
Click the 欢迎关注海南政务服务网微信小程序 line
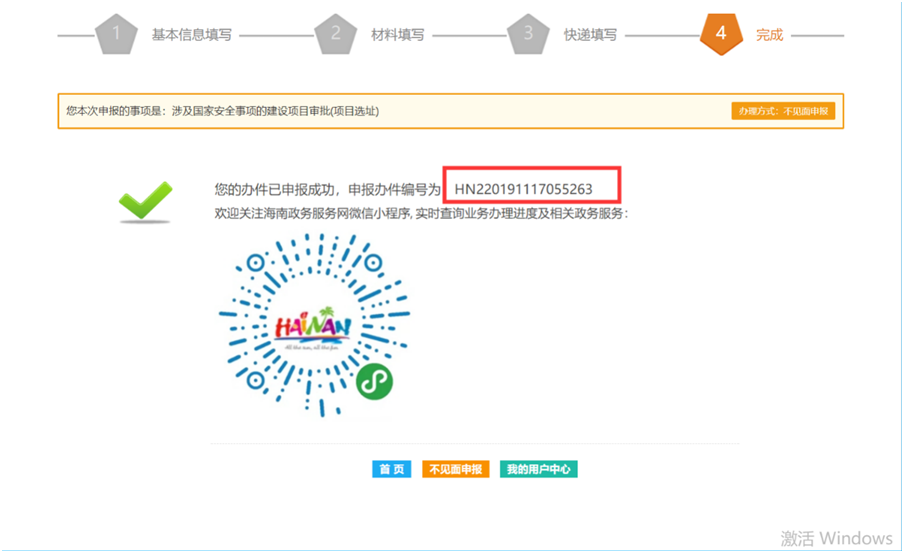click(421, 213)
